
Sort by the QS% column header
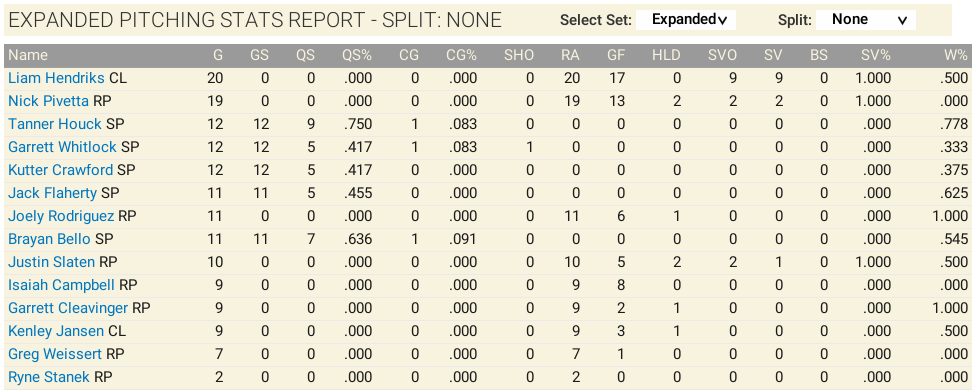point(356,55)
